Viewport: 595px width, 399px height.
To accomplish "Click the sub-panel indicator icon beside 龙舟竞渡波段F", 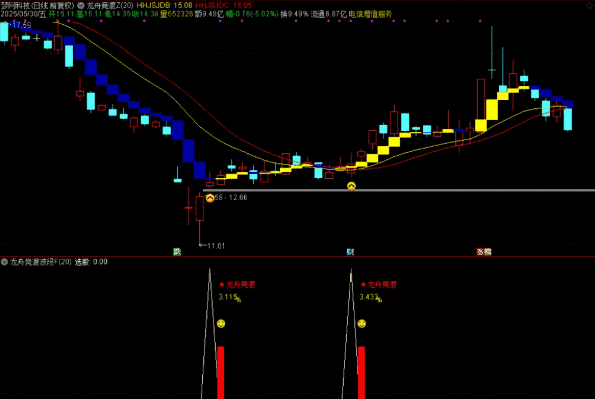I will point(5,262).
